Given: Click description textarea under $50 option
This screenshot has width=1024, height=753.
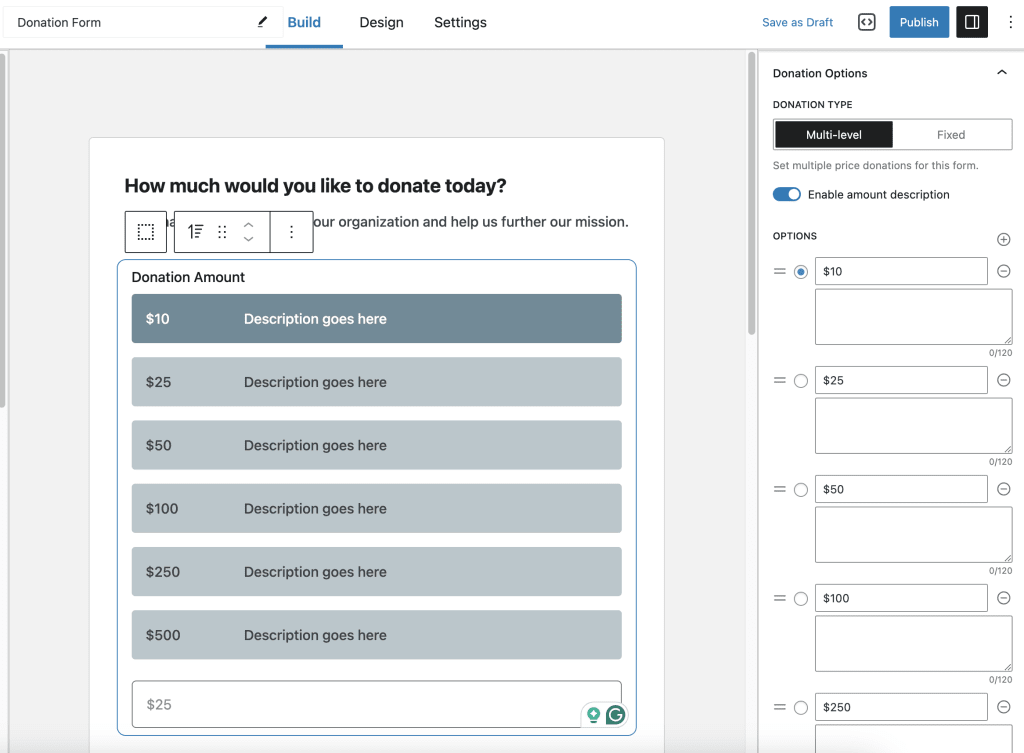Looking at the screenshot, I should [914, 535].
